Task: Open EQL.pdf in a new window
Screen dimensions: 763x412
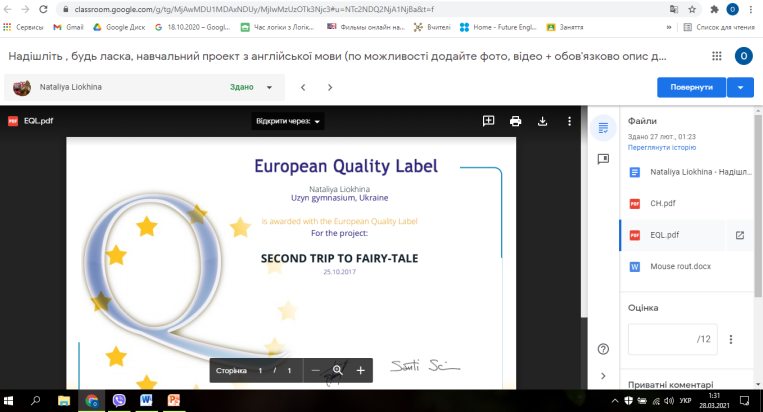Action: coord(740,235)
